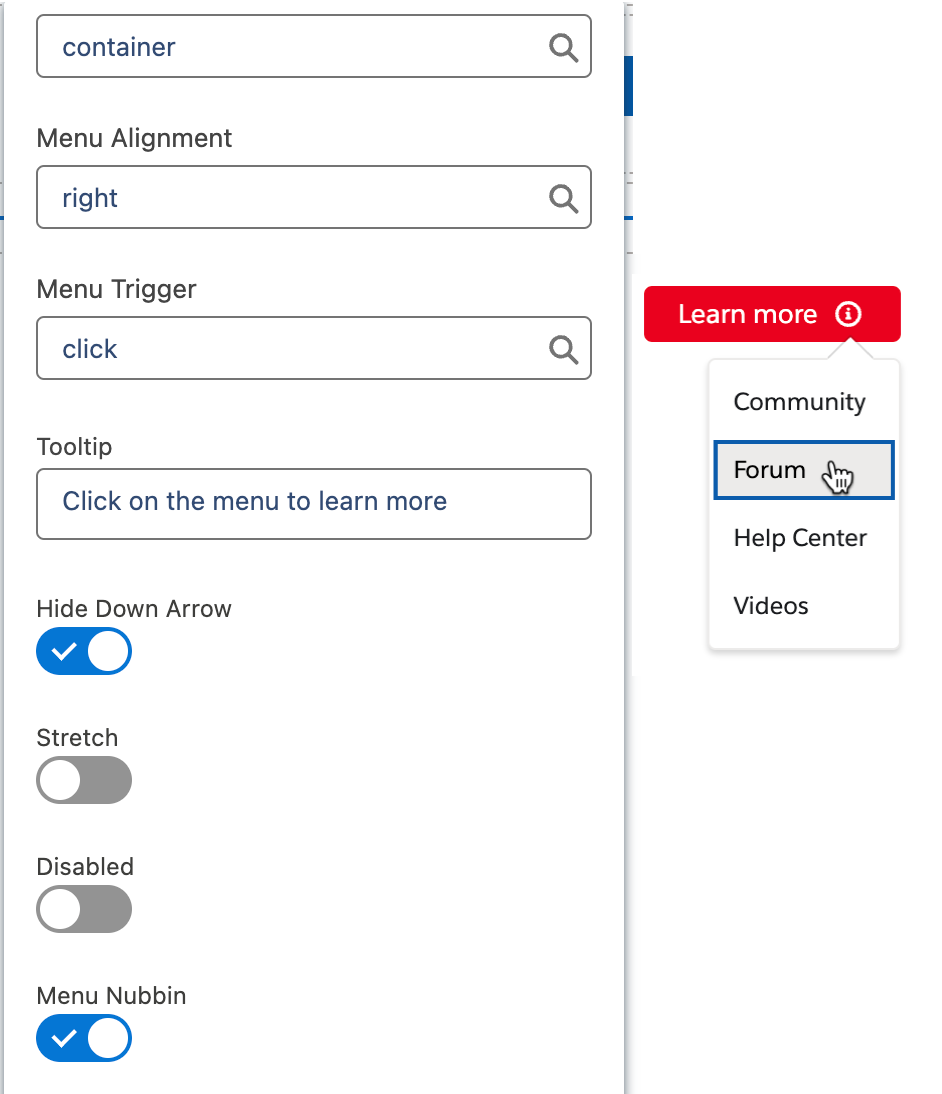Click into the Tooltip text field
Image resolution: width=942 pixels, height=1094 pixels.
314,504
